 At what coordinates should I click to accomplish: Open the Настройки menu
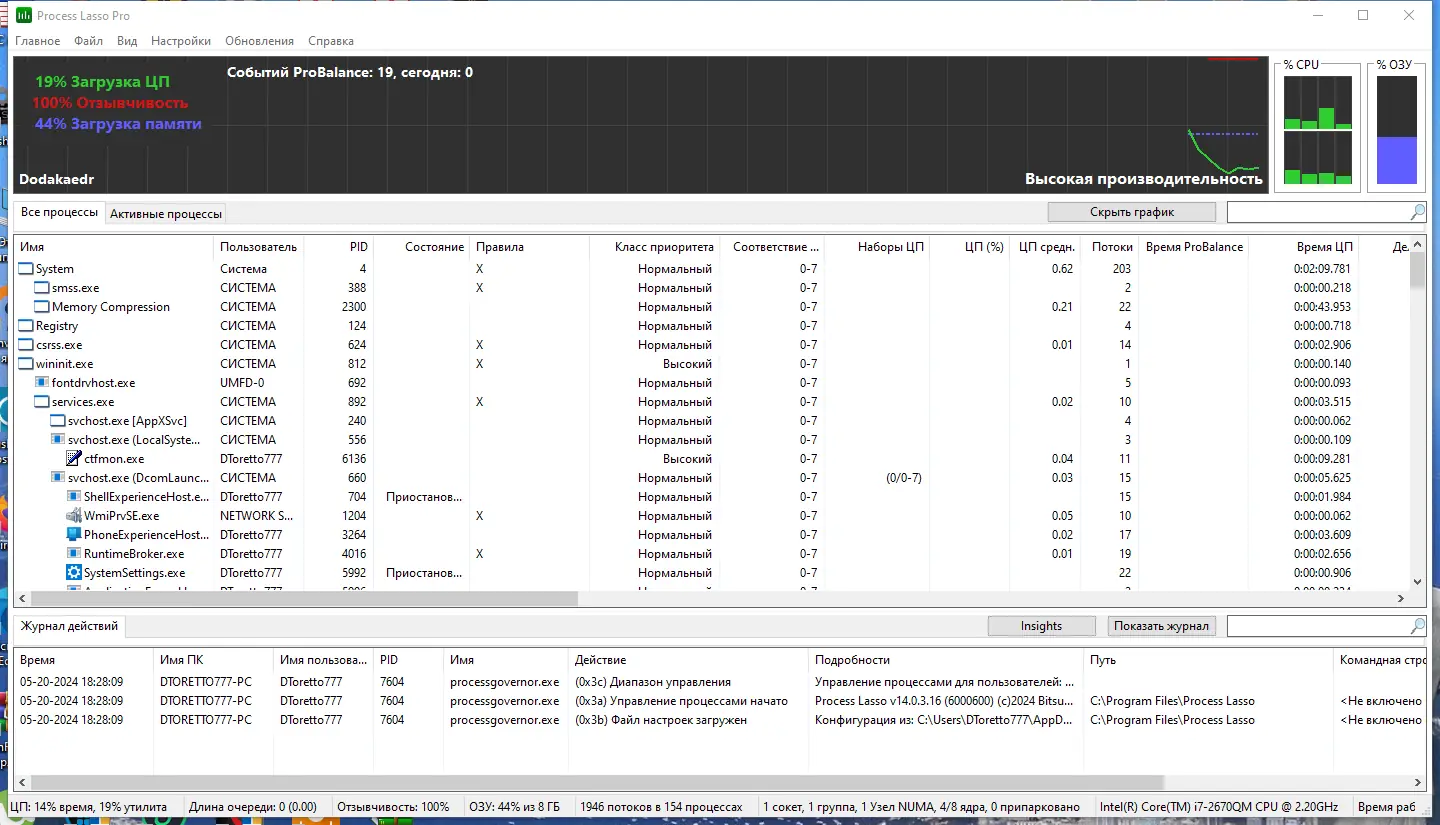[180, 41]
